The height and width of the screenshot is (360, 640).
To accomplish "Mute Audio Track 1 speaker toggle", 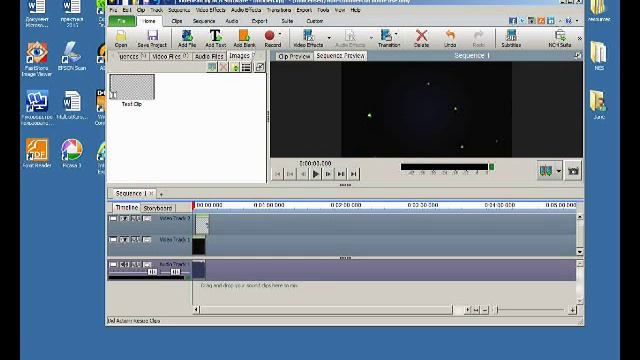I will pyautogui.click(x=124, y=264).
